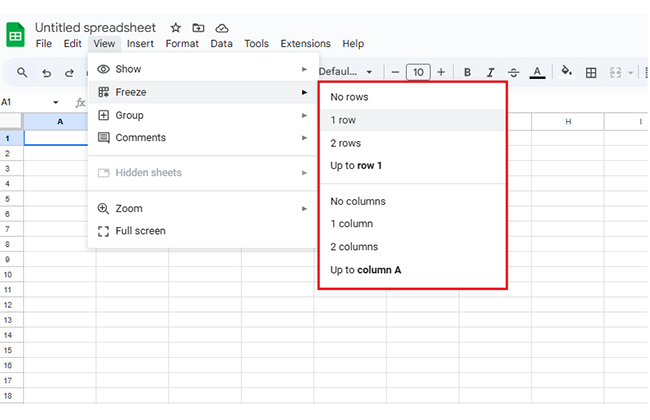The height and width of the screenshot is (420, 650).
Task: Click the font size input field
Action: pyautogui.click(x=418, y=72)
